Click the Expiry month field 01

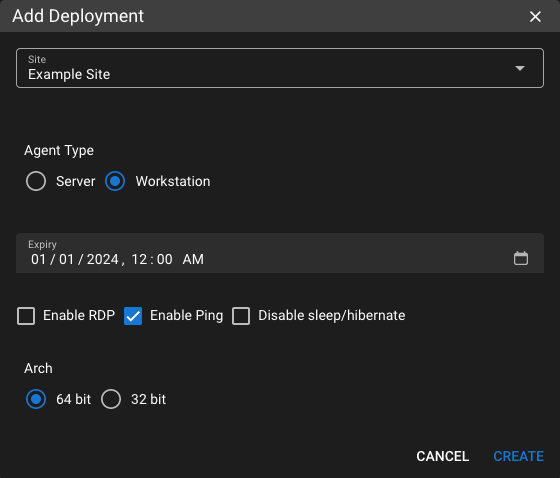[x=39, y=259]
